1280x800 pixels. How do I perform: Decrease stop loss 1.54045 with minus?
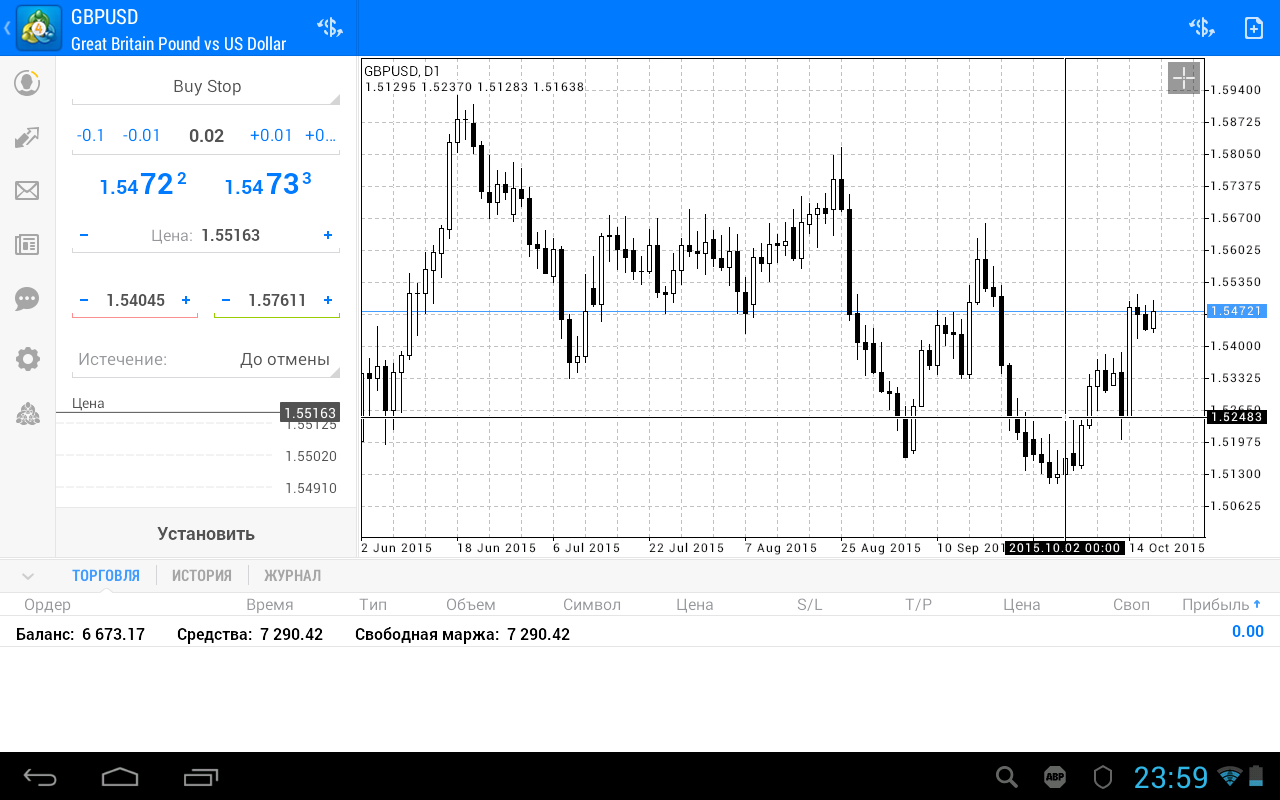point(83,300)
